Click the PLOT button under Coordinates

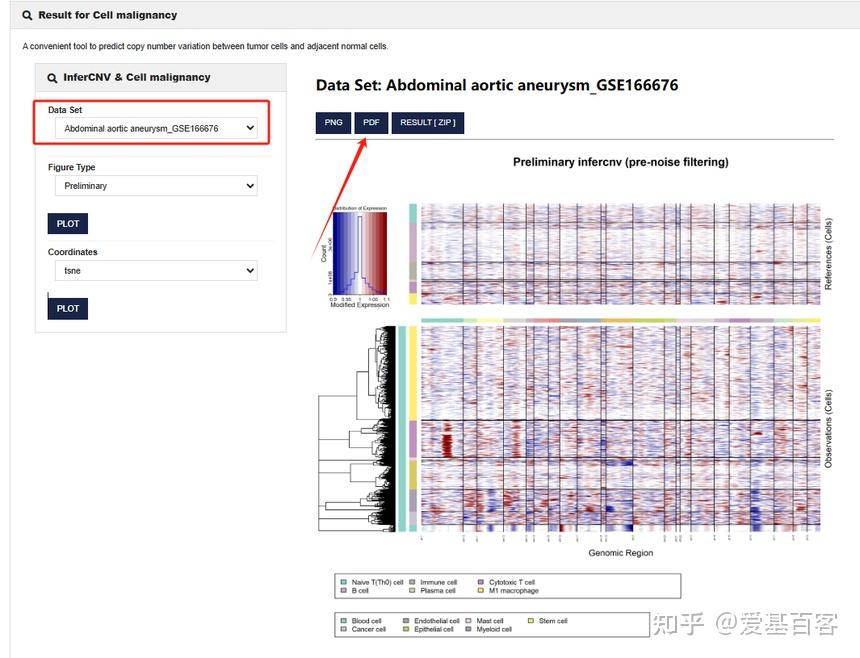(x=67, y=308)
